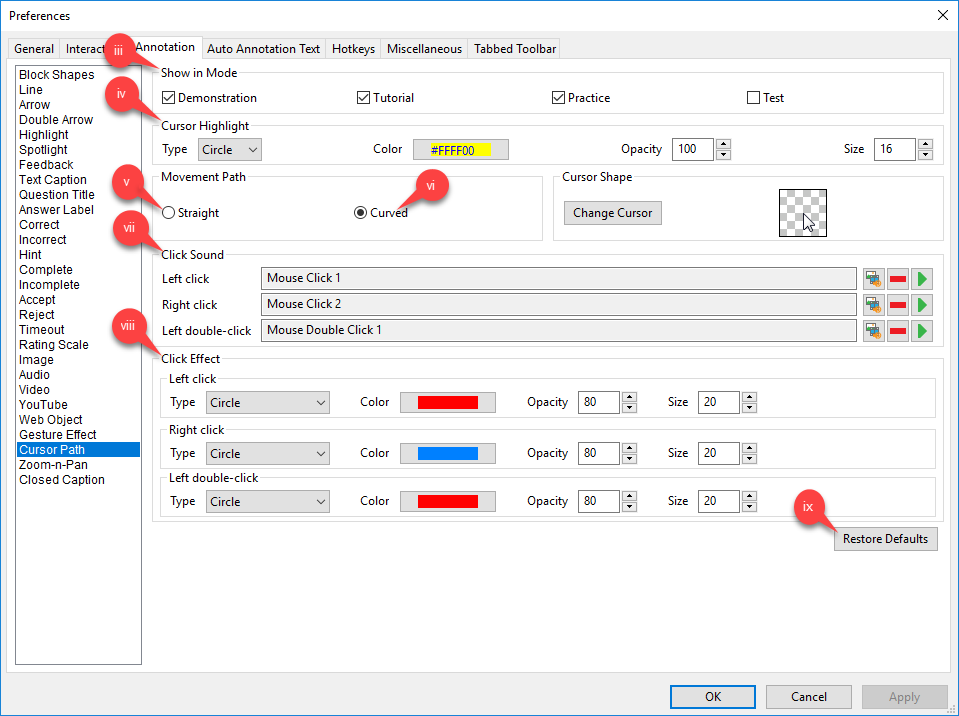This screenshot has height=716, width=959.
Task: Select Cursor Path in the list
Action: point(78,450)
